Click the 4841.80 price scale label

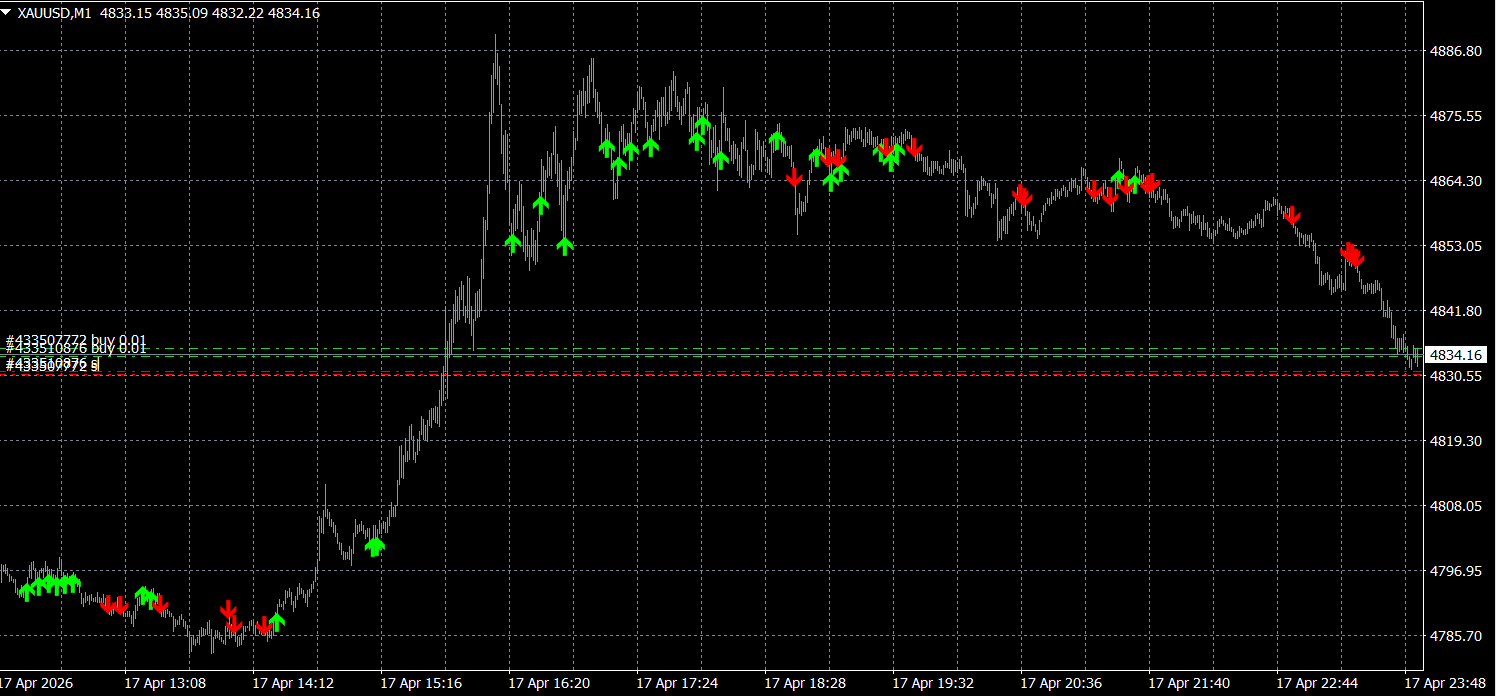[x=1455, y=311]
